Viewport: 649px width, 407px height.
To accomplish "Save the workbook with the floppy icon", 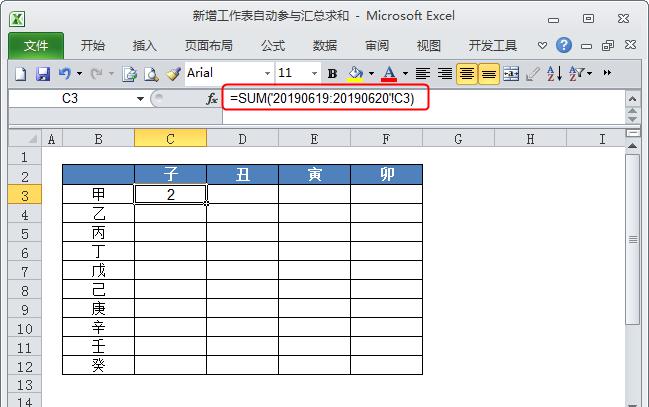I will 43,74.
